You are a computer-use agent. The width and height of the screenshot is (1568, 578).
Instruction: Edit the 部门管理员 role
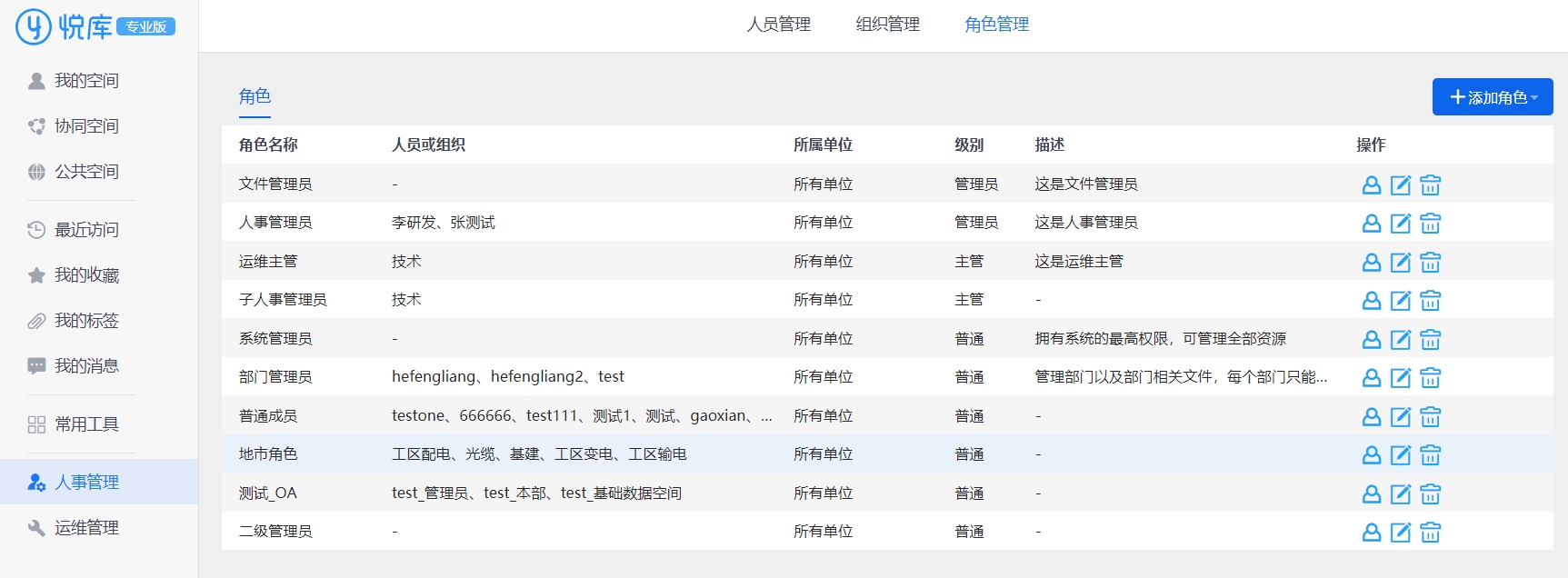point(1401,378)
